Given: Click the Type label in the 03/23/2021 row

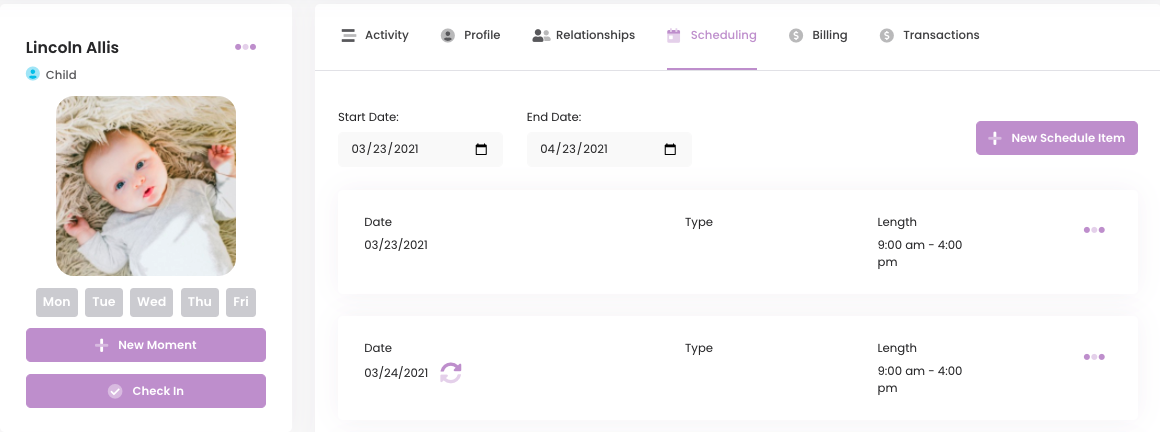Looking at the screenshot, I should point(698,222).
